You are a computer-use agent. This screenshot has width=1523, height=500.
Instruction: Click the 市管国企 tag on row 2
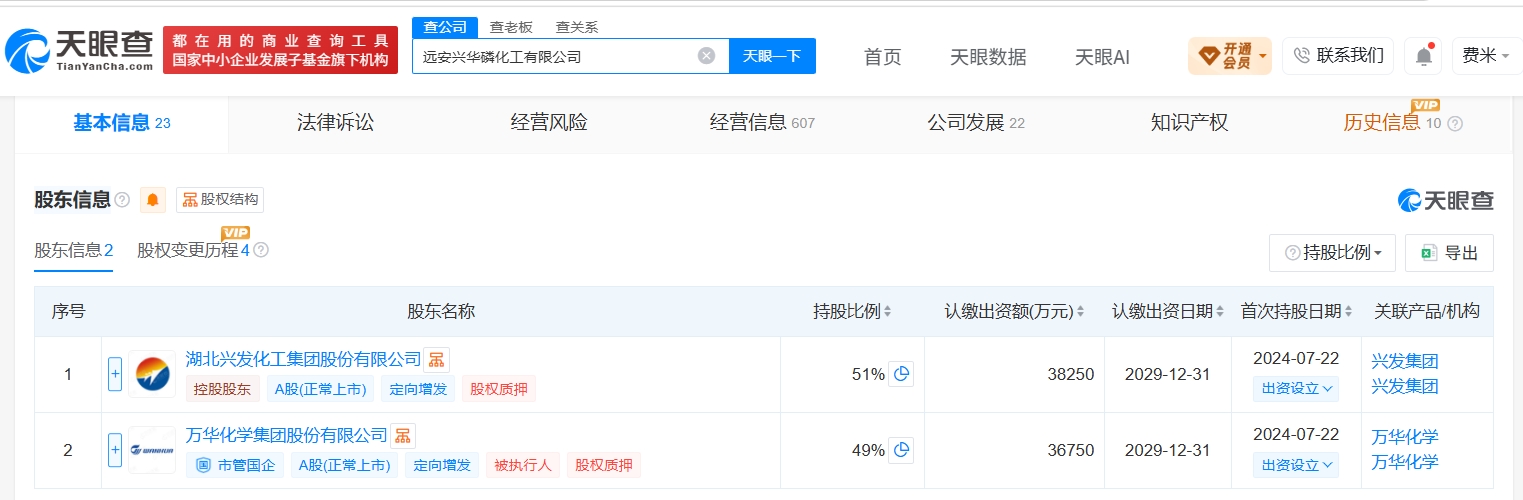pyautogui.click(x=235, y=465)
